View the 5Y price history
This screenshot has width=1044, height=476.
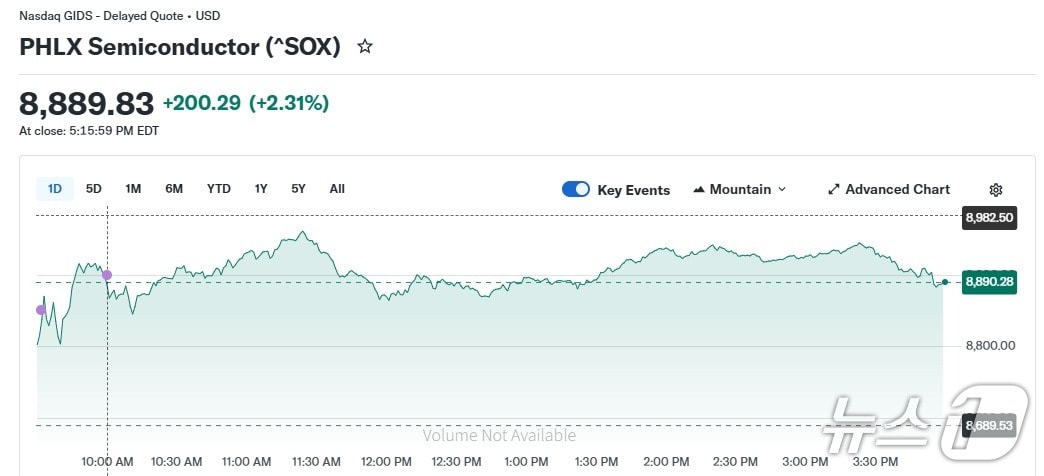point(298,188)
